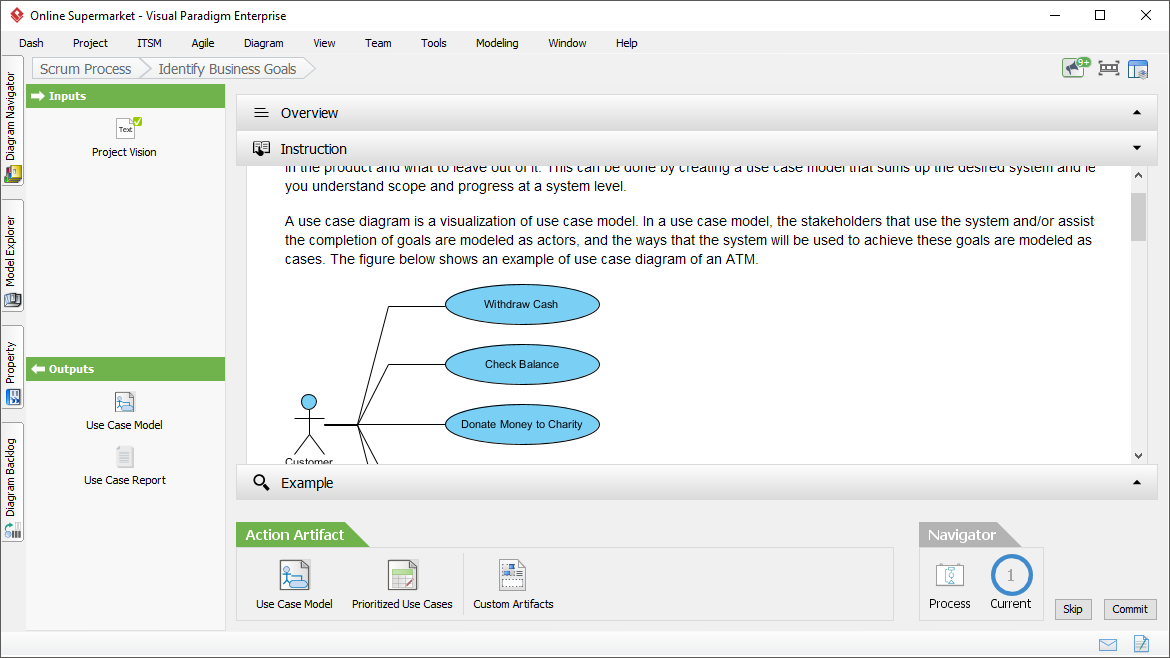Collapse the Instruction section arrow
The height and width of the screenshot is (658, 1170).
point(1136,148)
